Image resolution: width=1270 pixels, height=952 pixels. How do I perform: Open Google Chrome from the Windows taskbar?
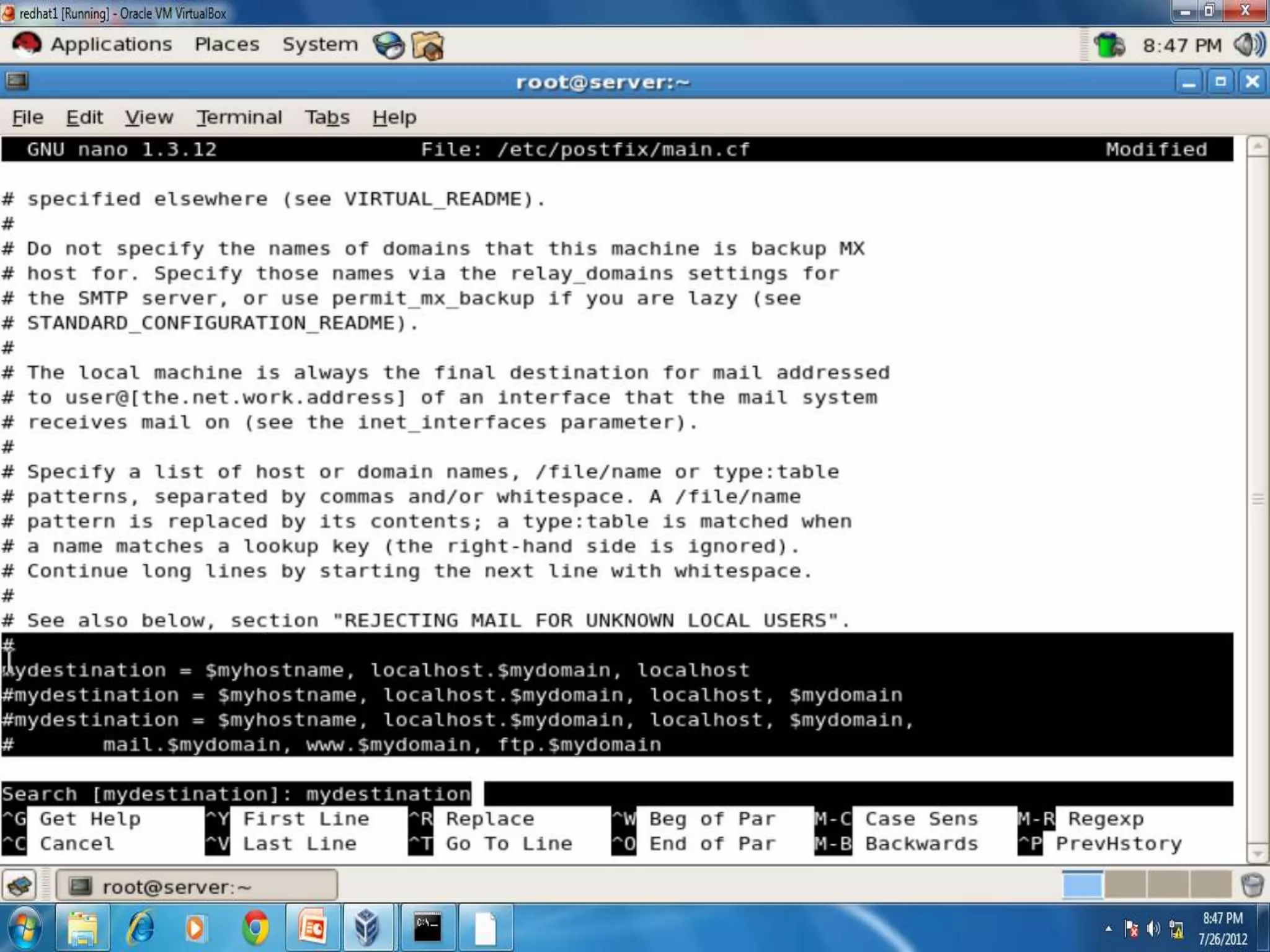[x=255, y=928]
